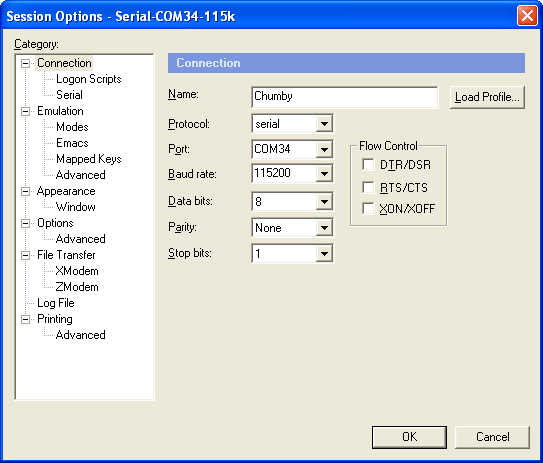Click the Load Profile button

487,97
